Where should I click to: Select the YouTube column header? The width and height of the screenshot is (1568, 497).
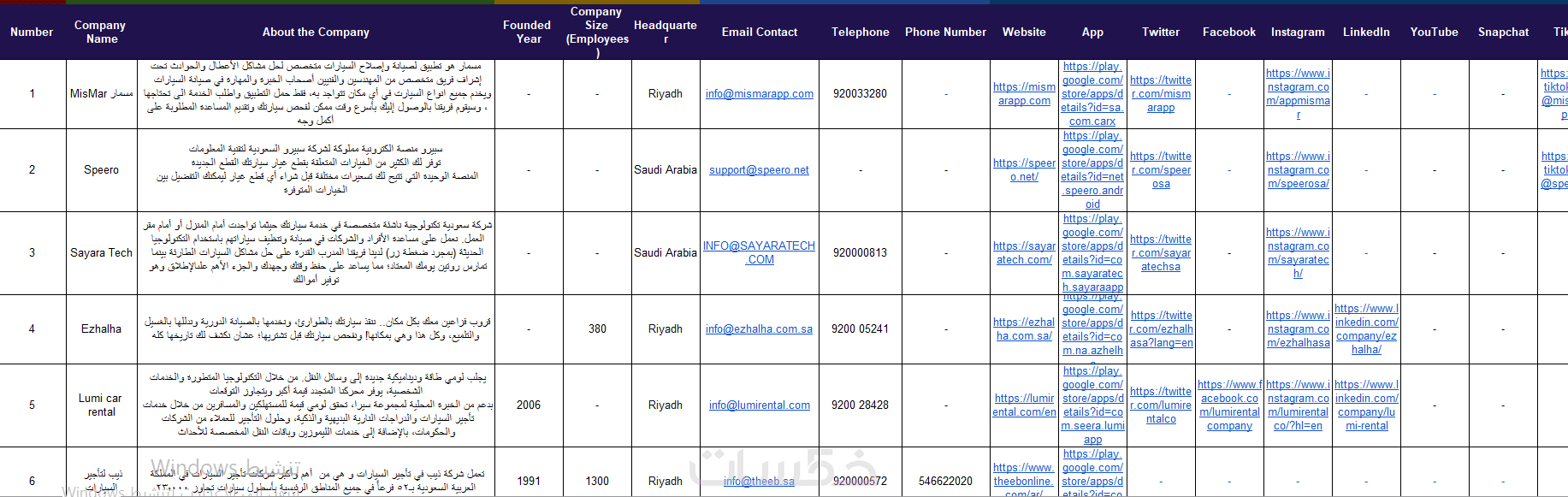click(1435, 33)
